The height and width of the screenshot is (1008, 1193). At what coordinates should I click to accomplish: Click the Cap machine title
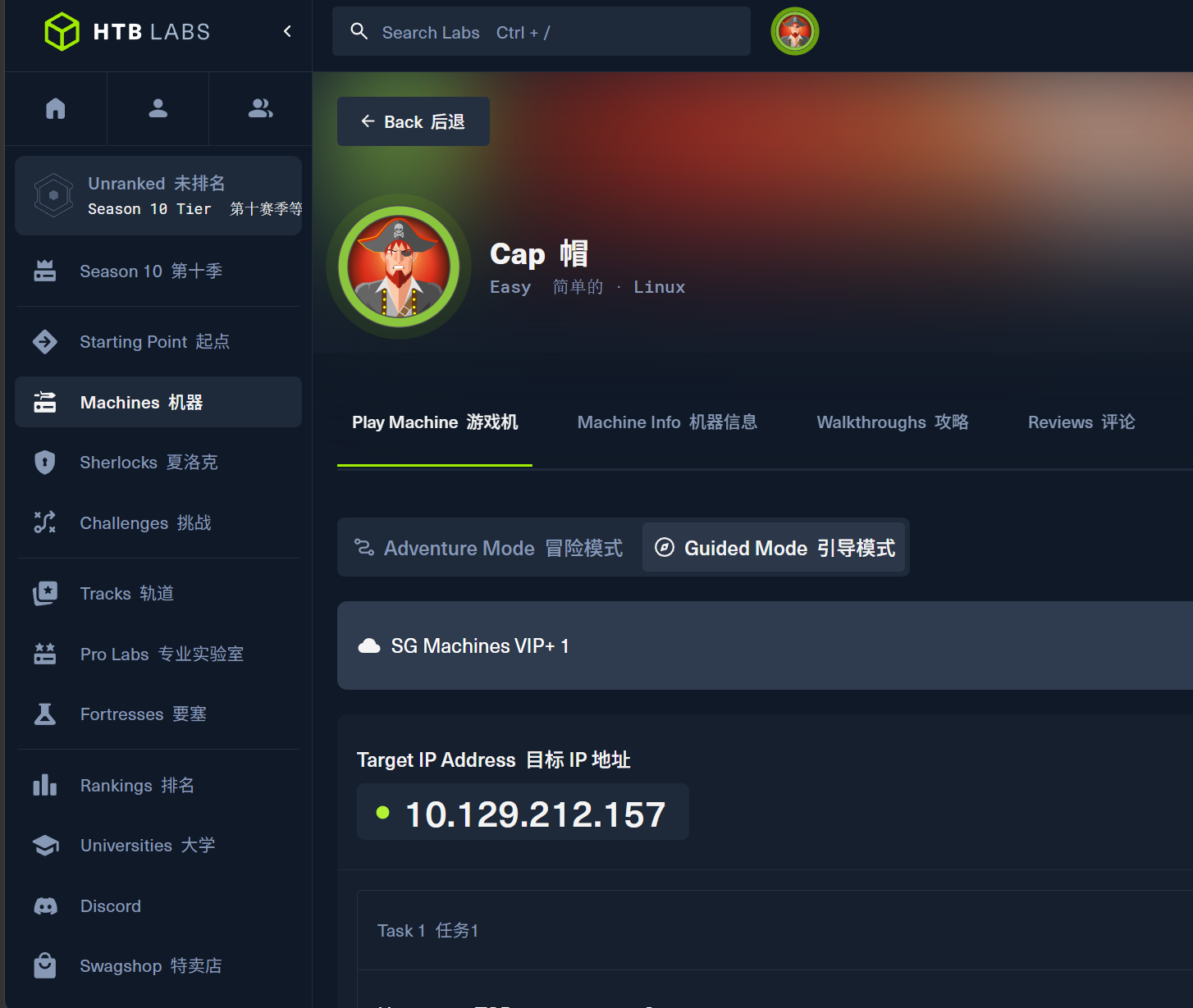[x=539, y=253]
